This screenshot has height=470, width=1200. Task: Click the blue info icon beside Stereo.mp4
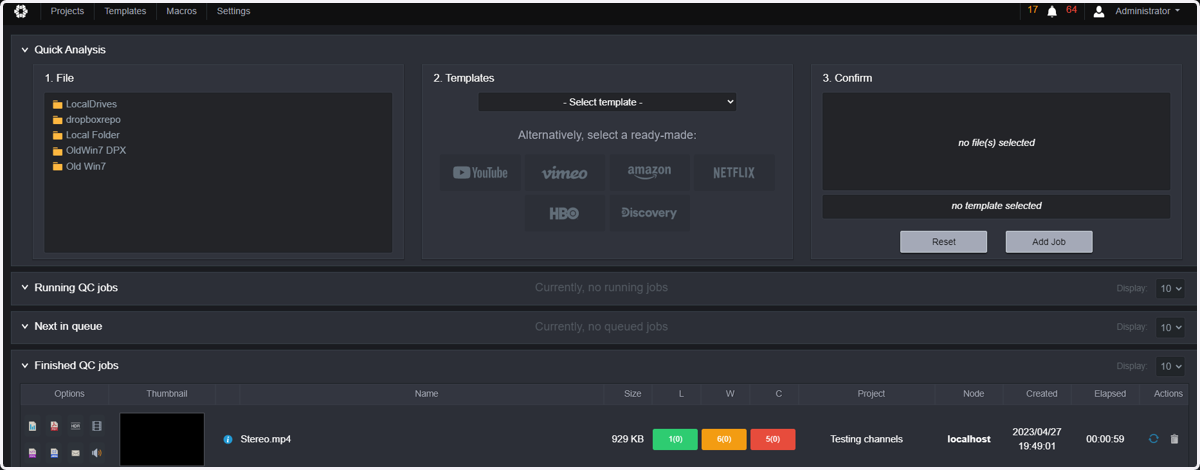point(228,439)
